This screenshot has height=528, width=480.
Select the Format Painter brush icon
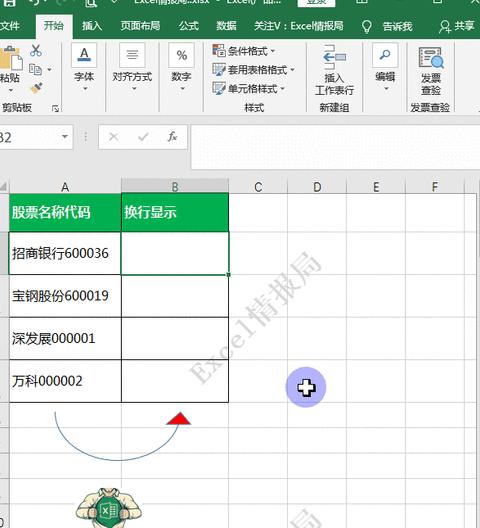[36, 88]
